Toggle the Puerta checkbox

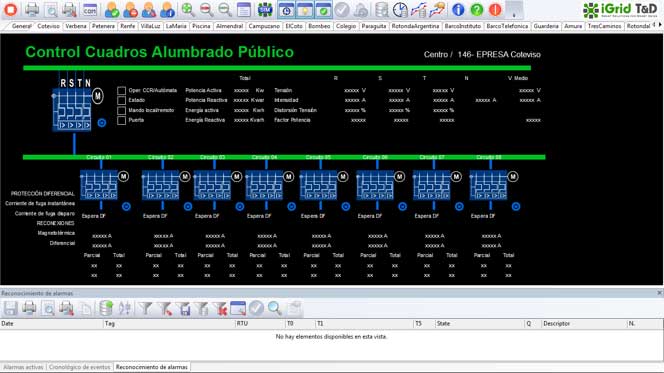tap(122, 120)
